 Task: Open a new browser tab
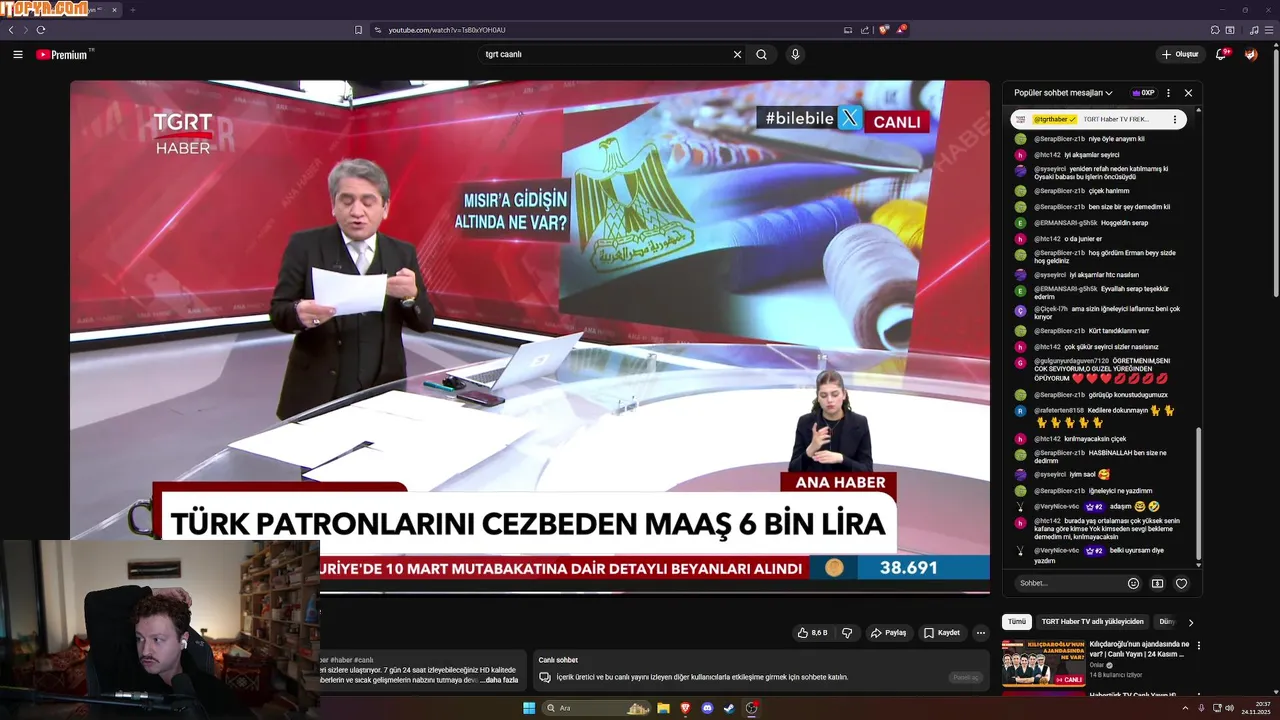[132, 10]
